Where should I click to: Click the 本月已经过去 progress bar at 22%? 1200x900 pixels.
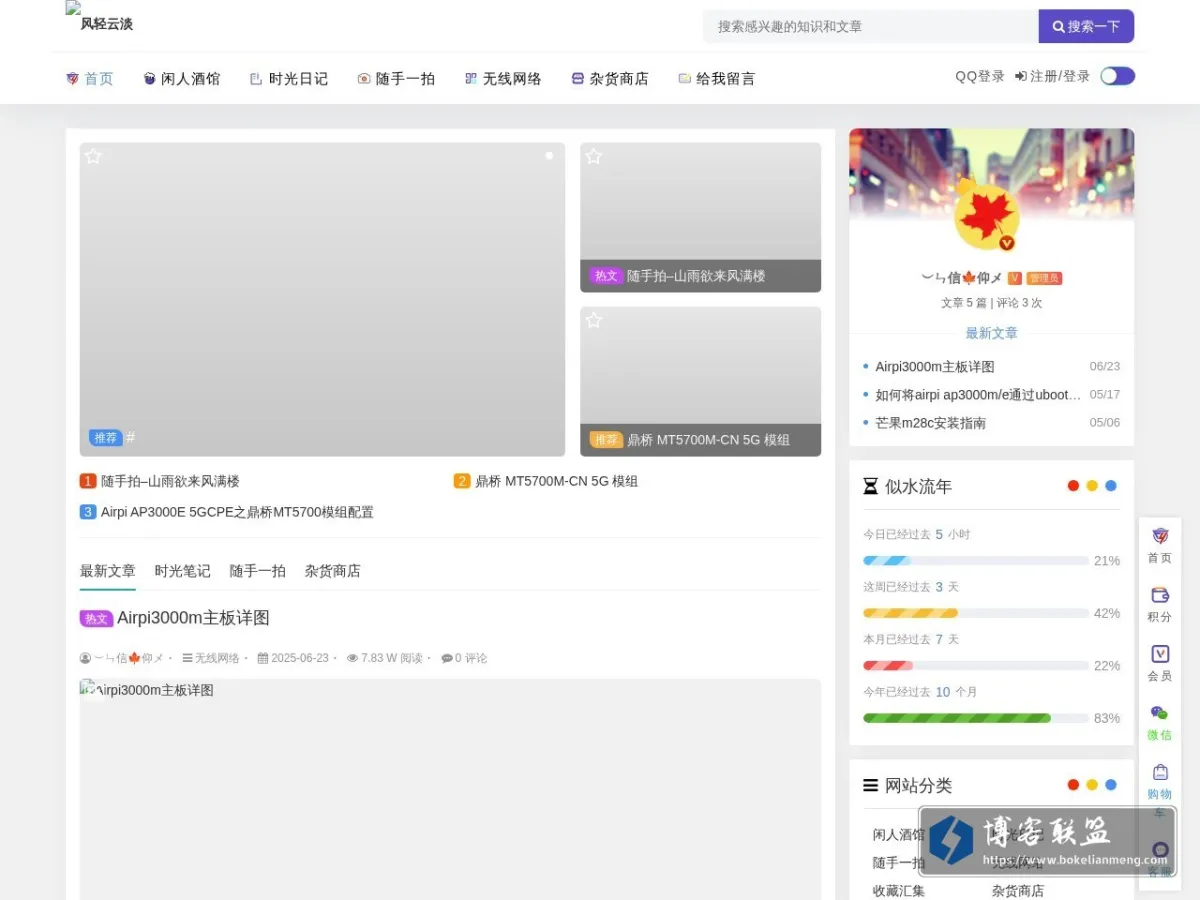click(x=975, y=666)
